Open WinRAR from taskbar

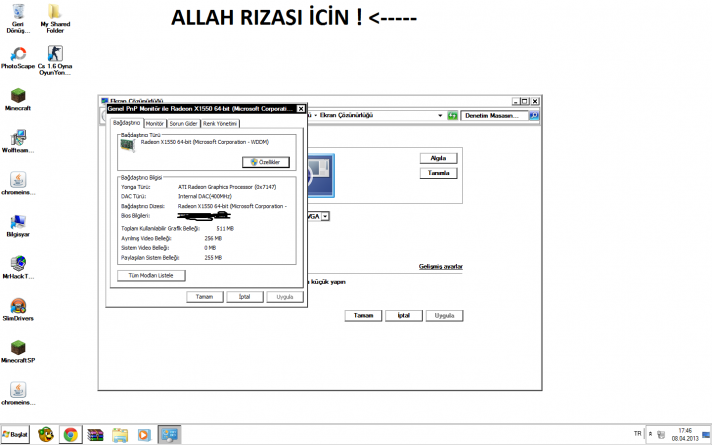(95, 435)
